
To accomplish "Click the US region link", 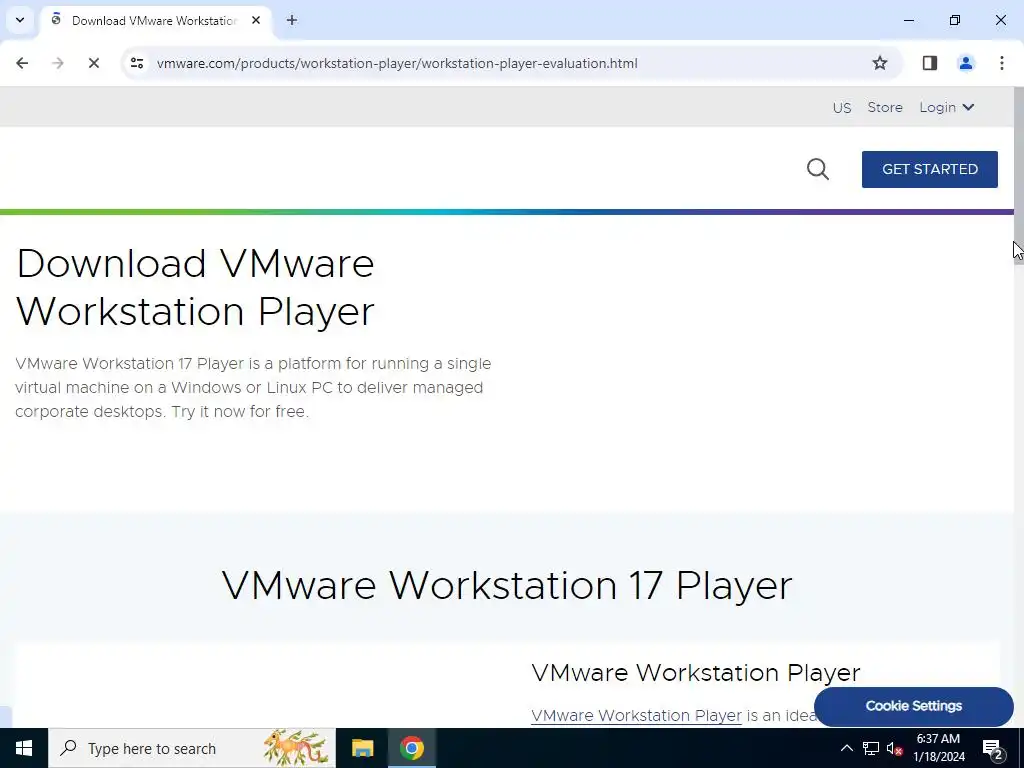I will (x=842, y=108).
